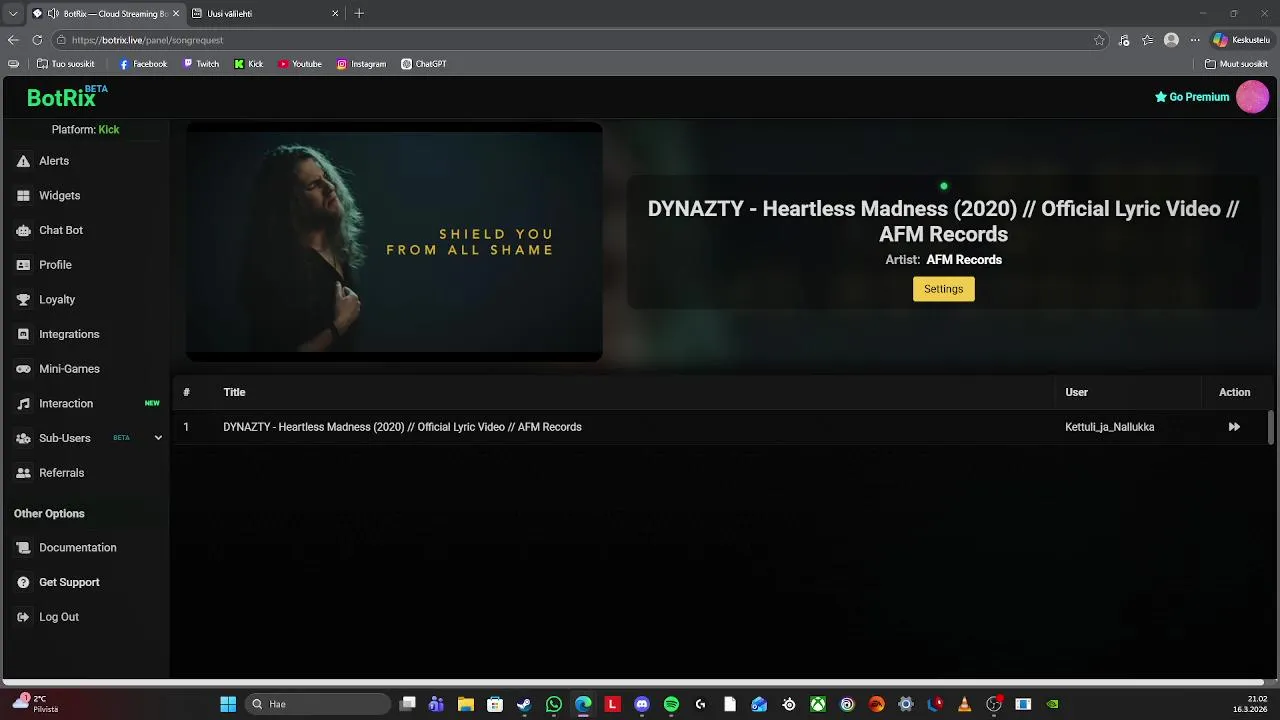The height and width of the screenshot is (720, 1280).
Task: Open the Profile page
Action: (x=55, y=265)
